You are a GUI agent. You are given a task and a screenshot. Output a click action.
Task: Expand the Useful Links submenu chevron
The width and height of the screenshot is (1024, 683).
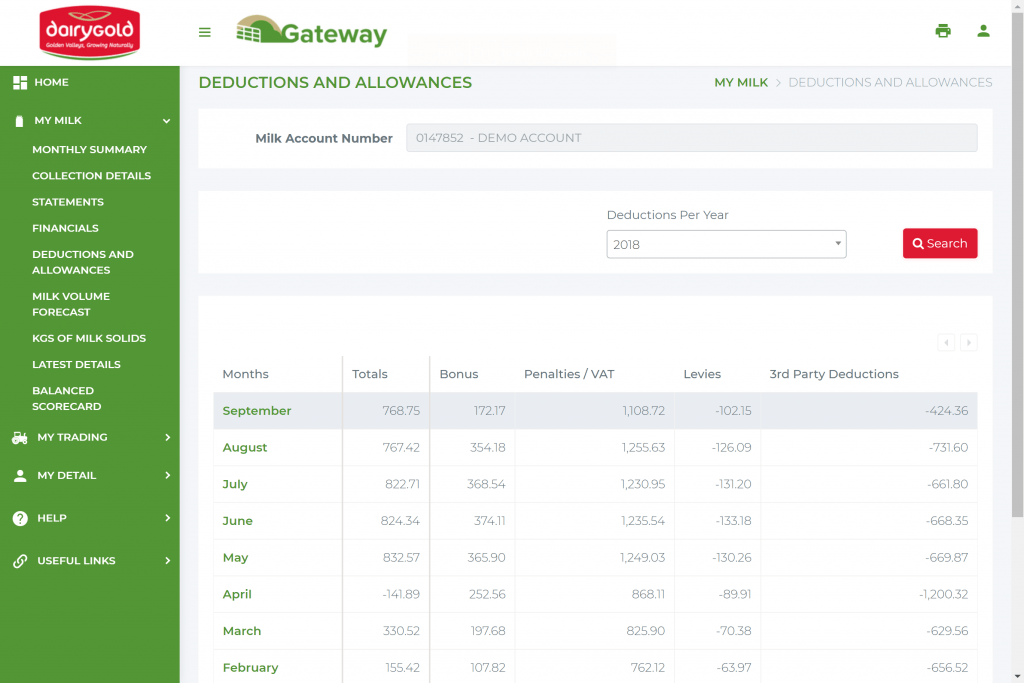168,560
